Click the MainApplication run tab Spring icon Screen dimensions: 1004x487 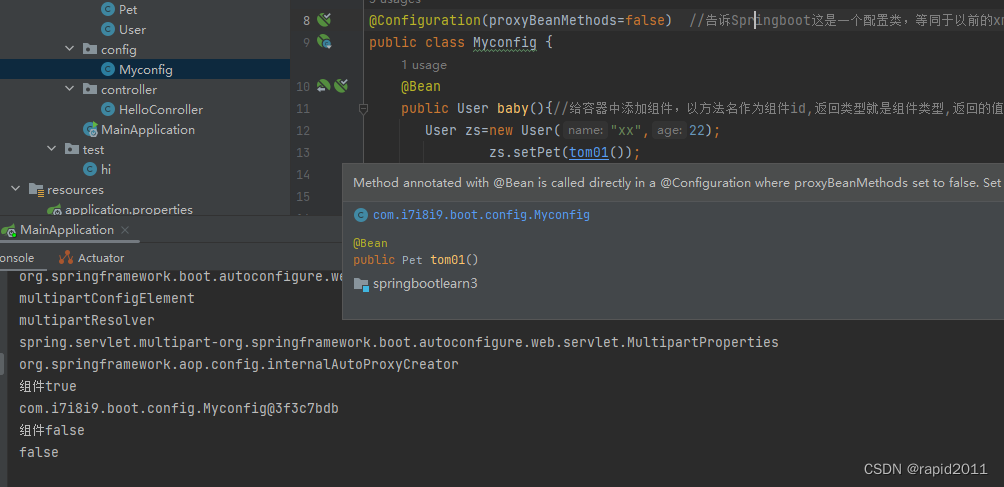click(x=8, y=230)
